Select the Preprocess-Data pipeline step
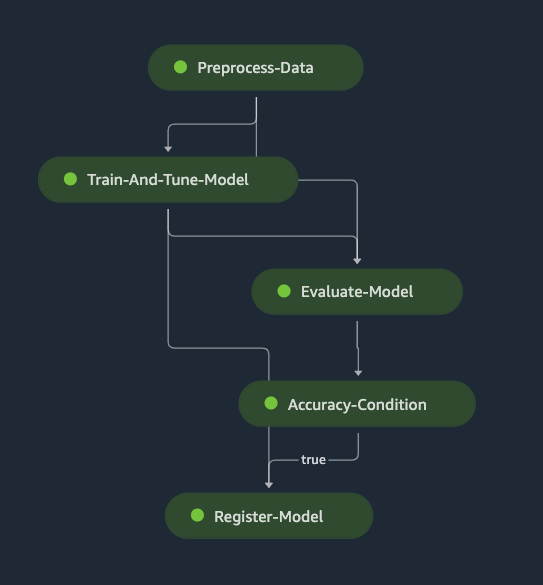 point(256,68)
